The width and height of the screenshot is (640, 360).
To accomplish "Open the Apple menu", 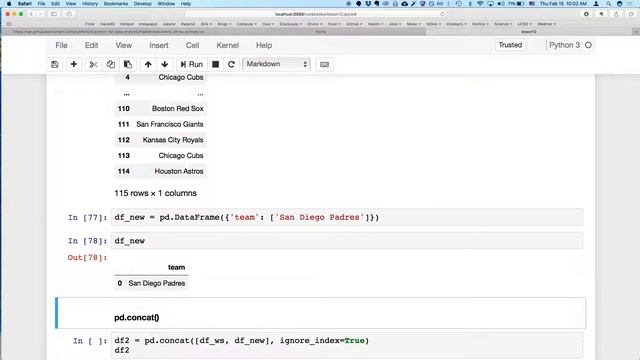I will point(9,4).
